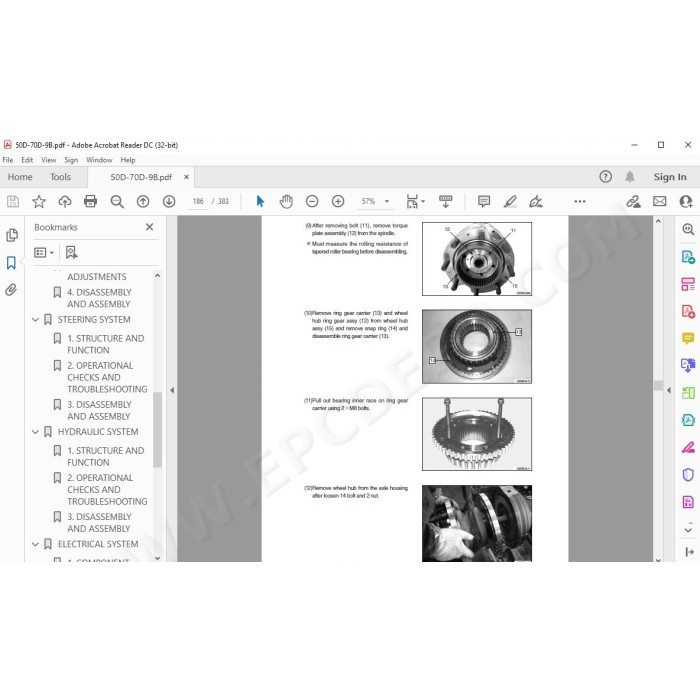This screenshot has height=700, width=700.
Task: Select the highlight text pen tool
Action: (x=510, y=201)
